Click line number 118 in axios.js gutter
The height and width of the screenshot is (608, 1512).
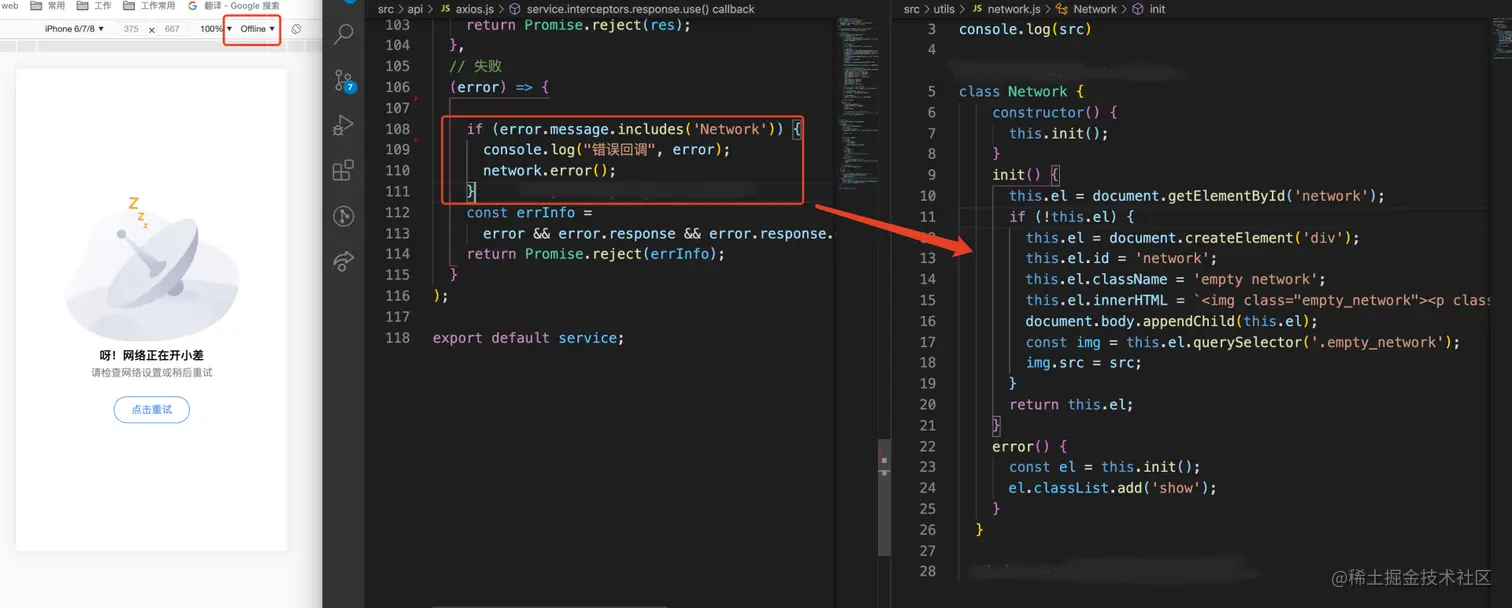397,338
